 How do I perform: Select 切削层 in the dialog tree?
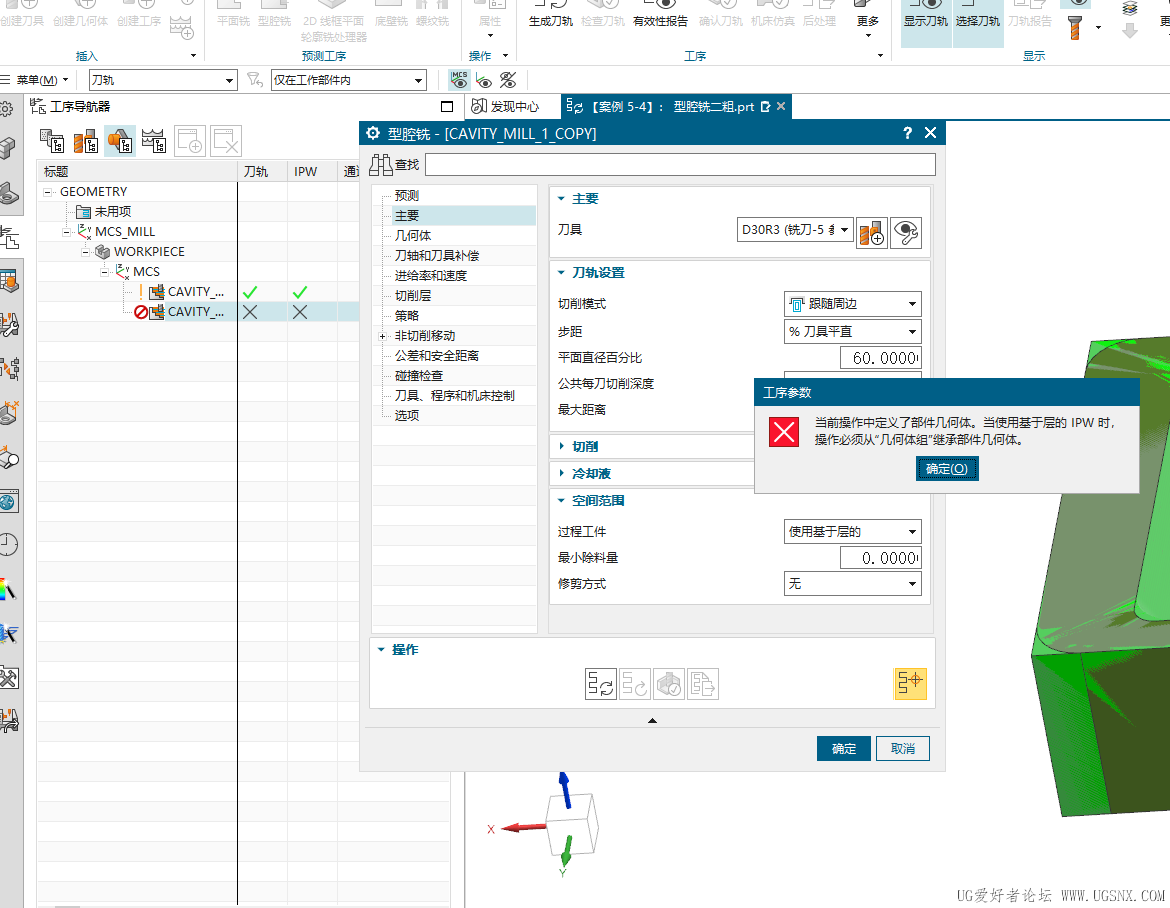(413, 295)
